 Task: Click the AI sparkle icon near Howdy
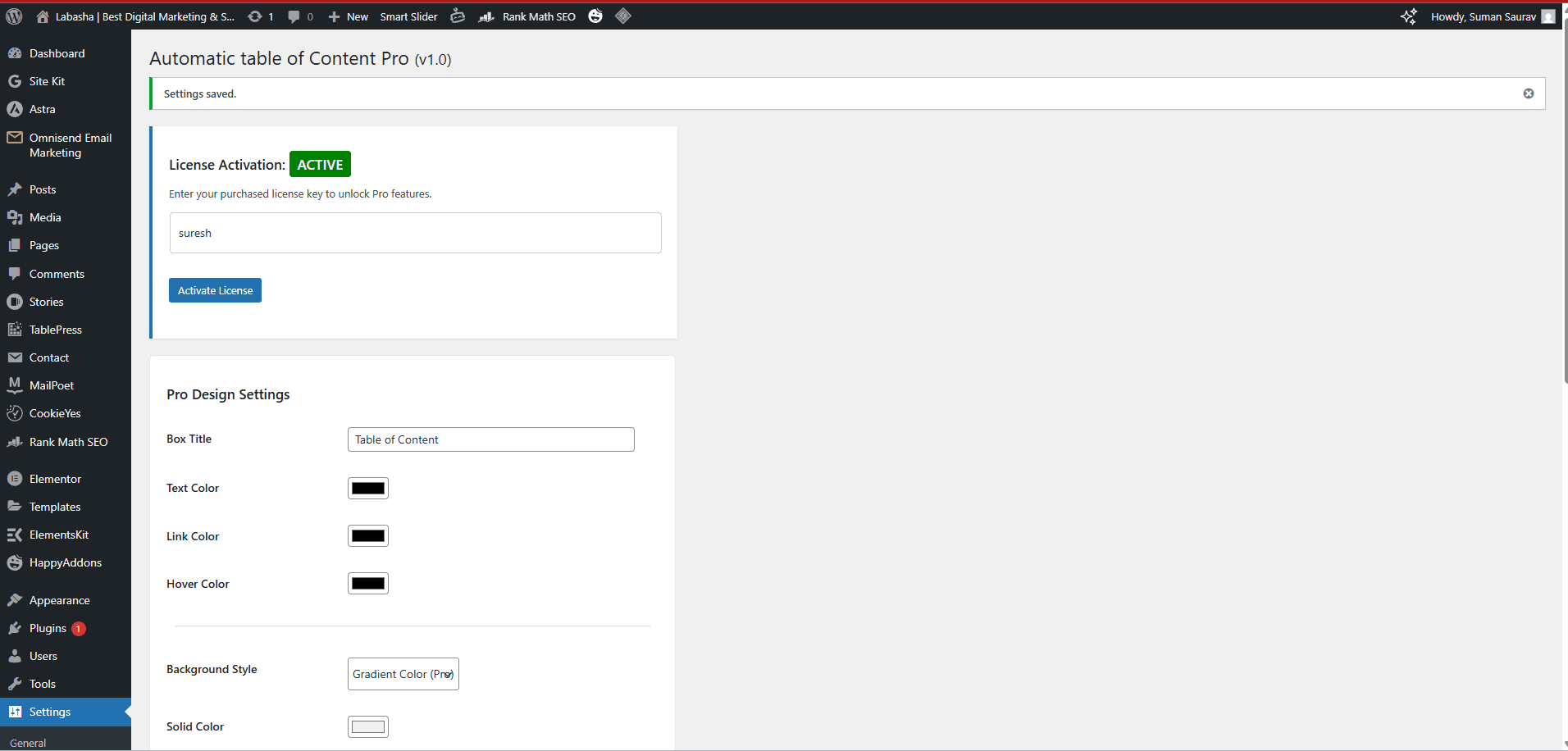1409,16
